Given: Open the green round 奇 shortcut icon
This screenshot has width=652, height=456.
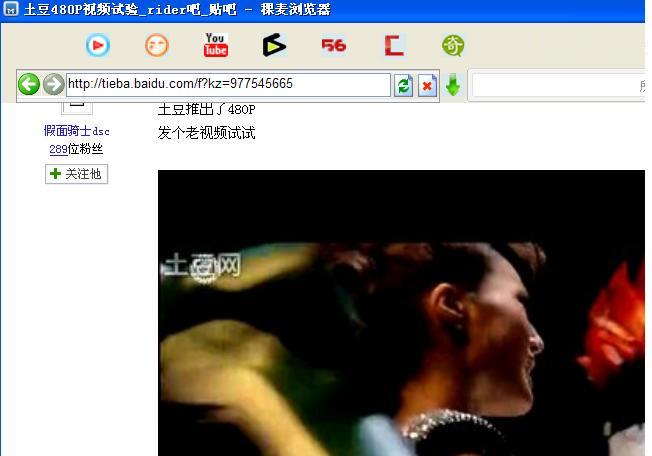Looking at the screenshot, I should coord(453,45).
